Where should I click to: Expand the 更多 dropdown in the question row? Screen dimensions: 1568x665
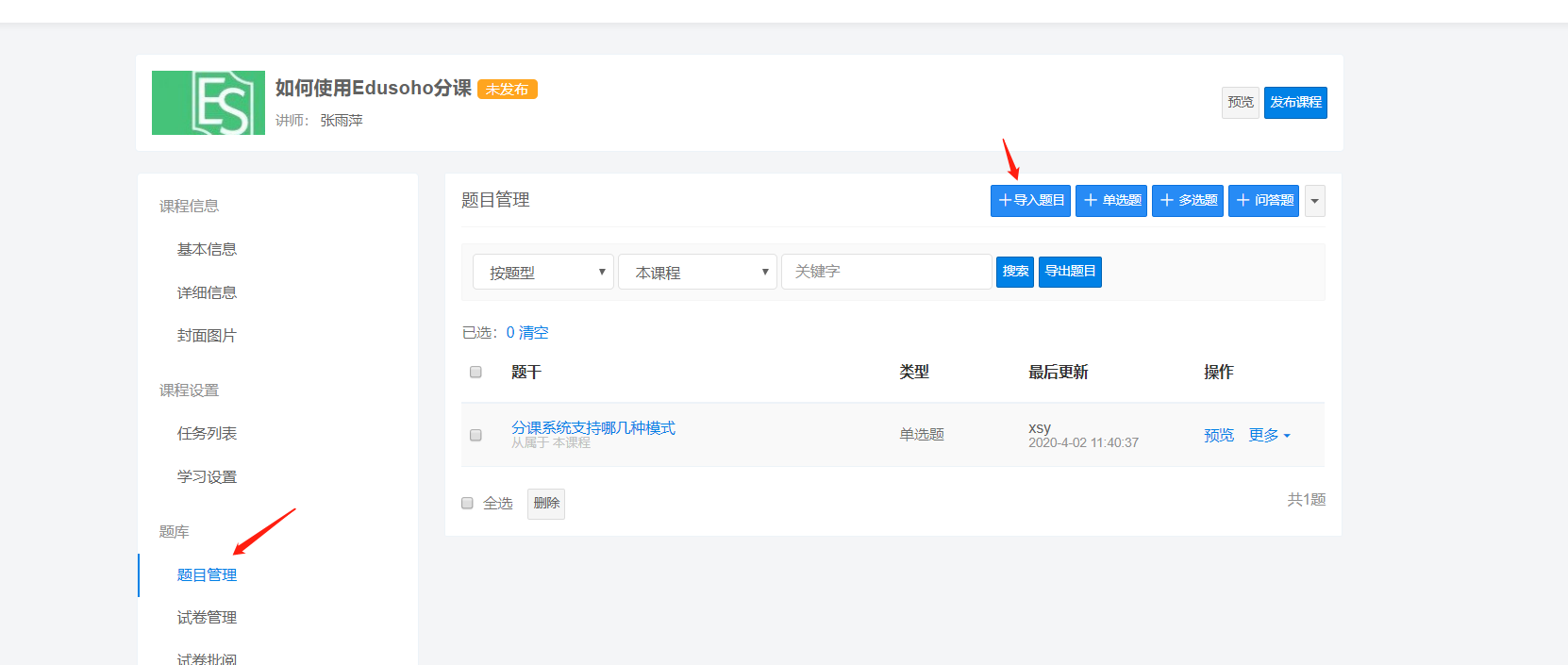(1269, 435)
